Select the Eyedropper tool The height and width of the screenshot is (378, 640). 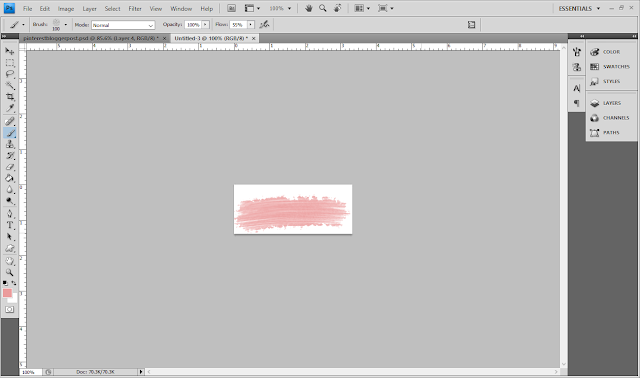click(10, 108)
